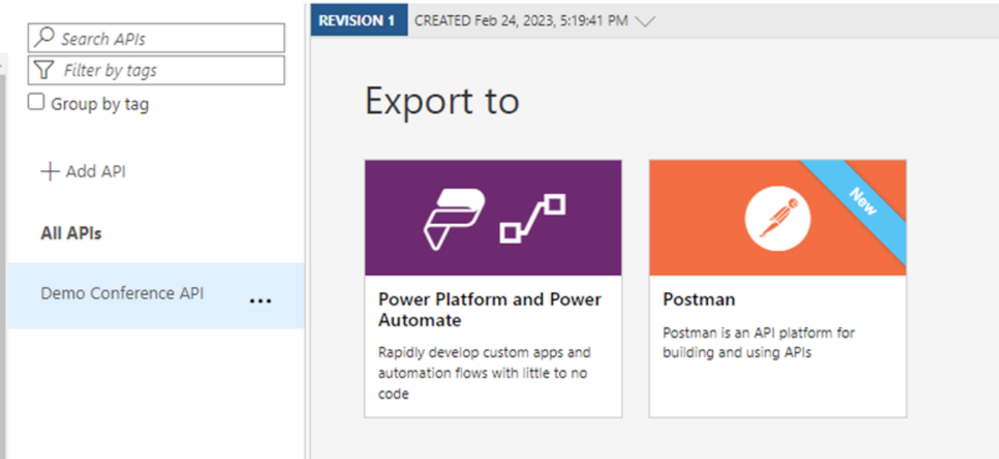Image resolution: width=999 pixels, height=459 pixels.
Task: Focus the Search APIs input field
Action: coord(156,38)
